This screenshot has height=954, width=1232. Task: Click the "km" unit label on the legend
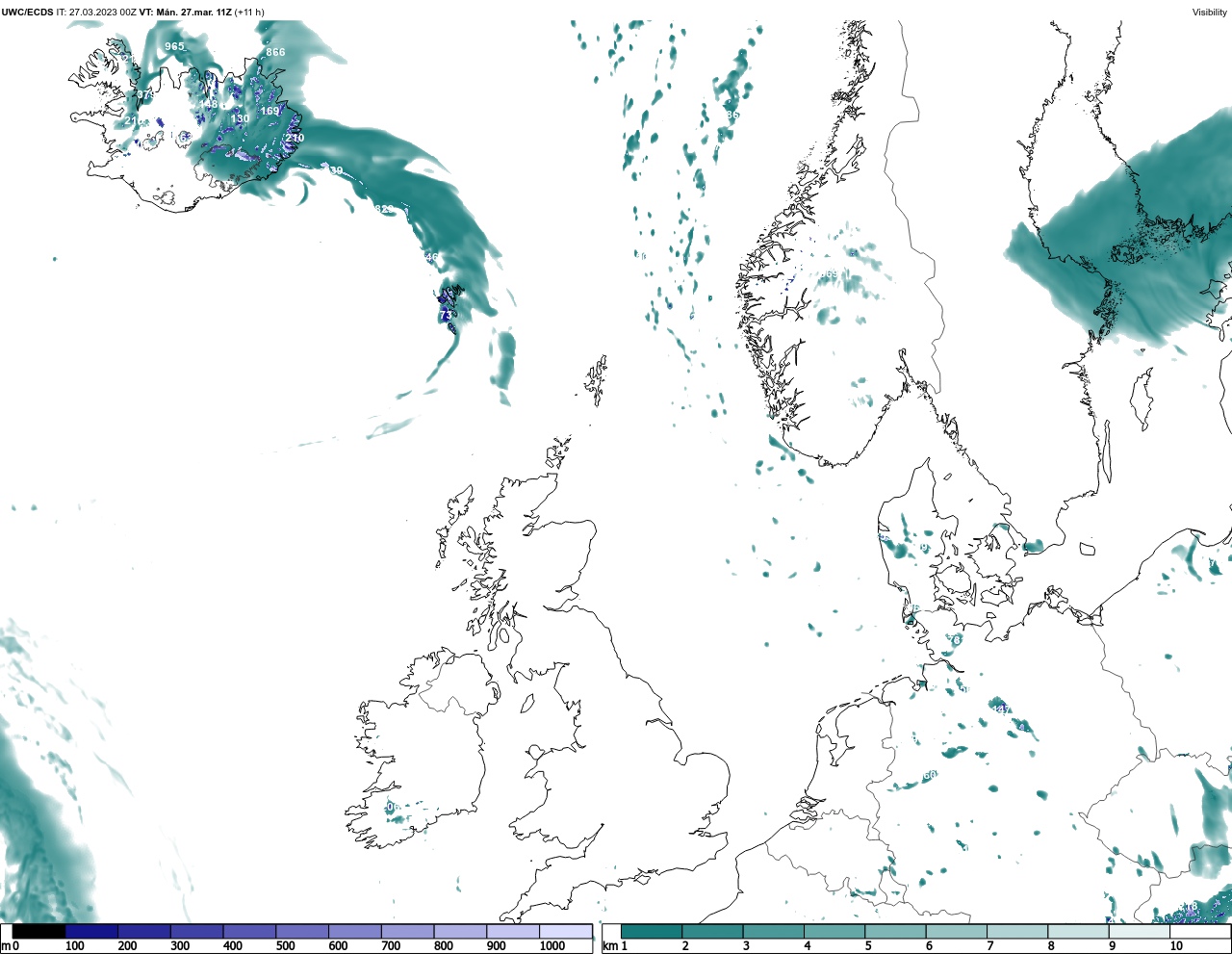(610, 946)
